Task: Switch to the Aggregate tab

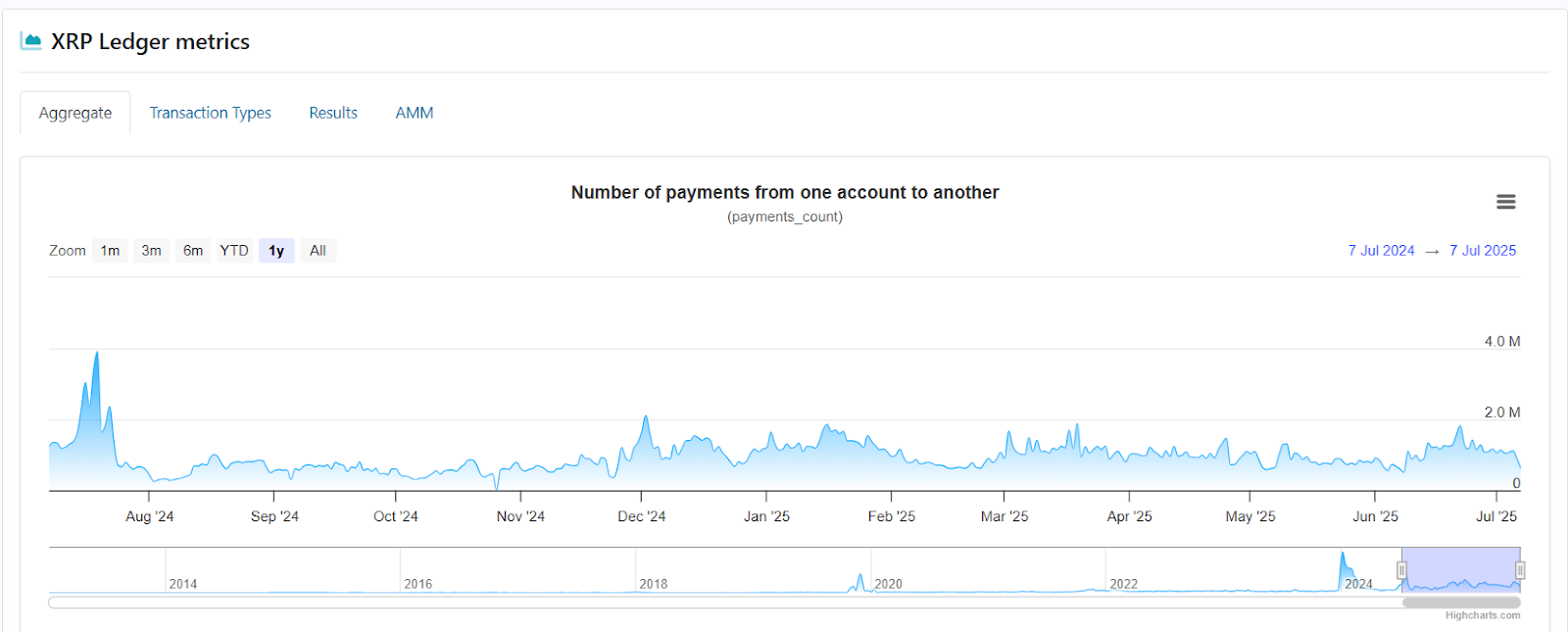Action: click(75, 114)
